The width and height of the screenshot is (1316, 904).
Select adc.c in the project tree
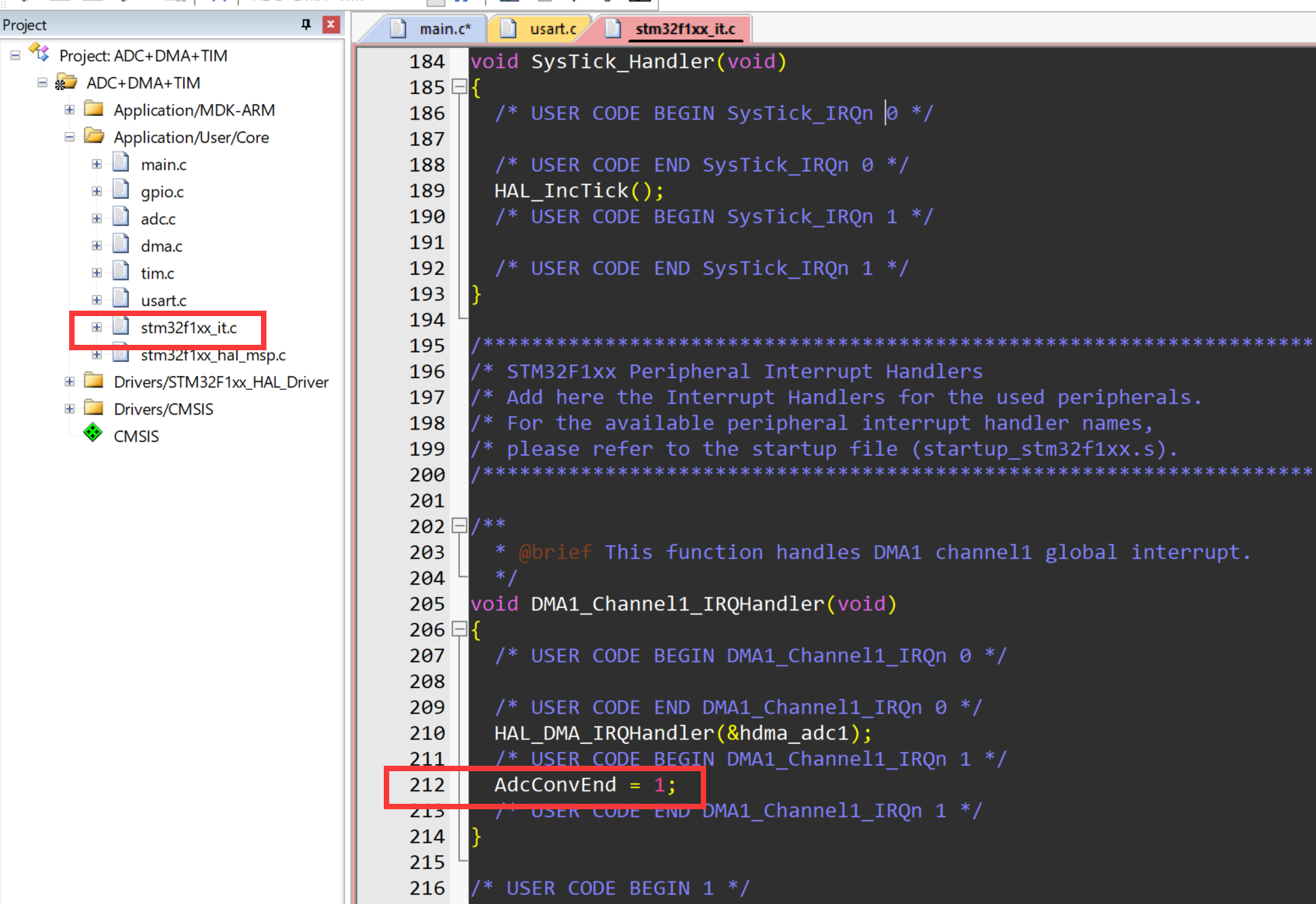158,219
